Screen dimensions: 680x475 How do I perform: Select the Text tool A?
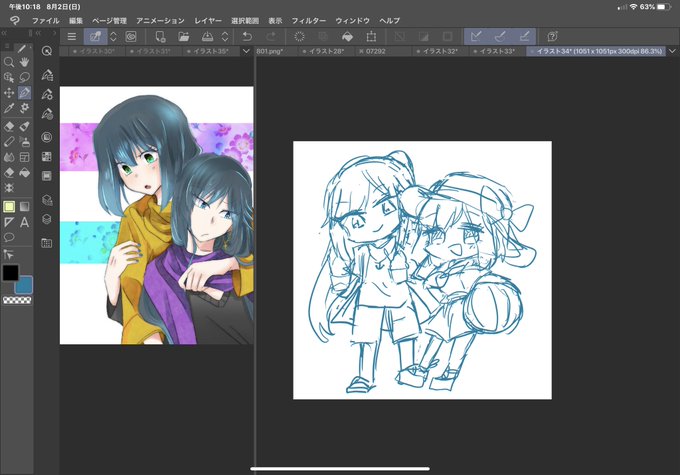pyautogui.click(x=24, y=222)
